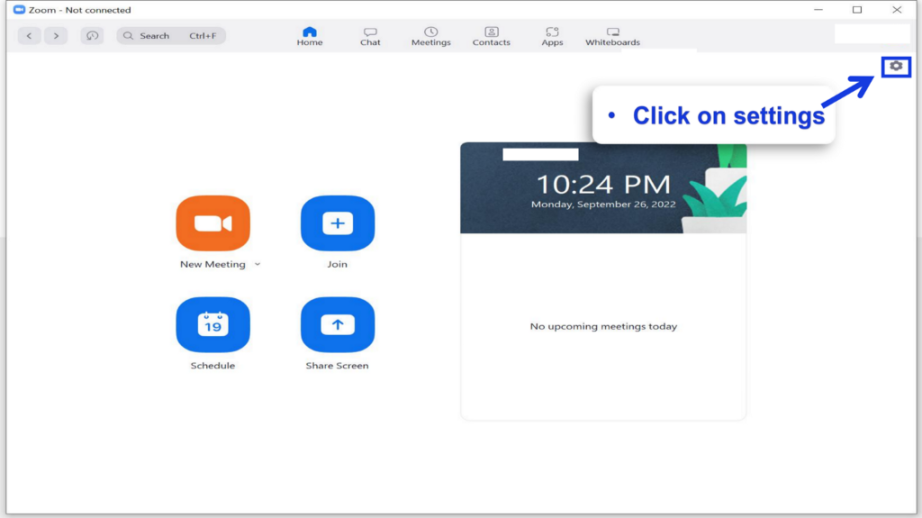Open the history clock icon

click(x=92, y=36)
